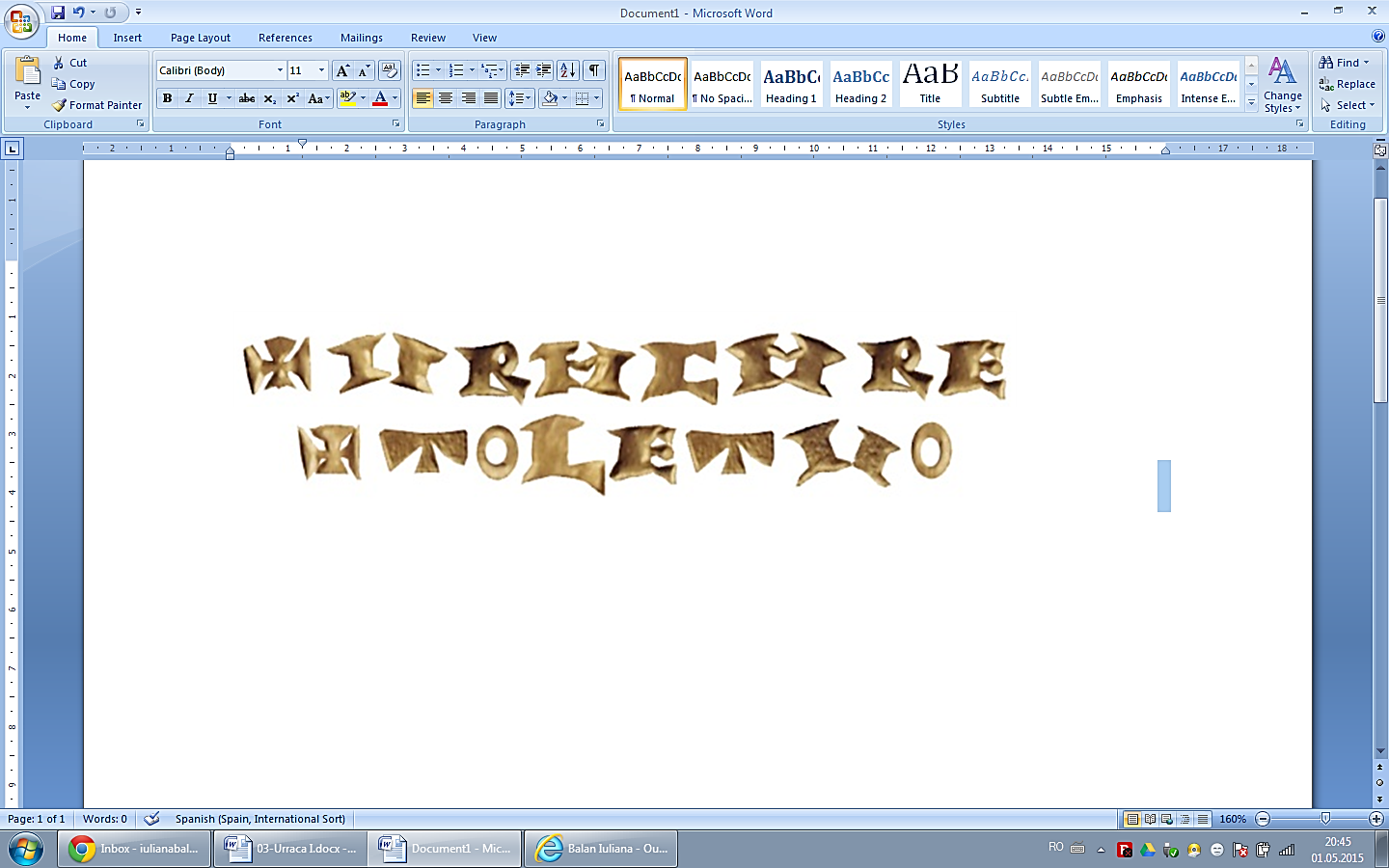Open Word Help question mark icon
This screenshot has width=1389, height=868.
[1378, 37]
